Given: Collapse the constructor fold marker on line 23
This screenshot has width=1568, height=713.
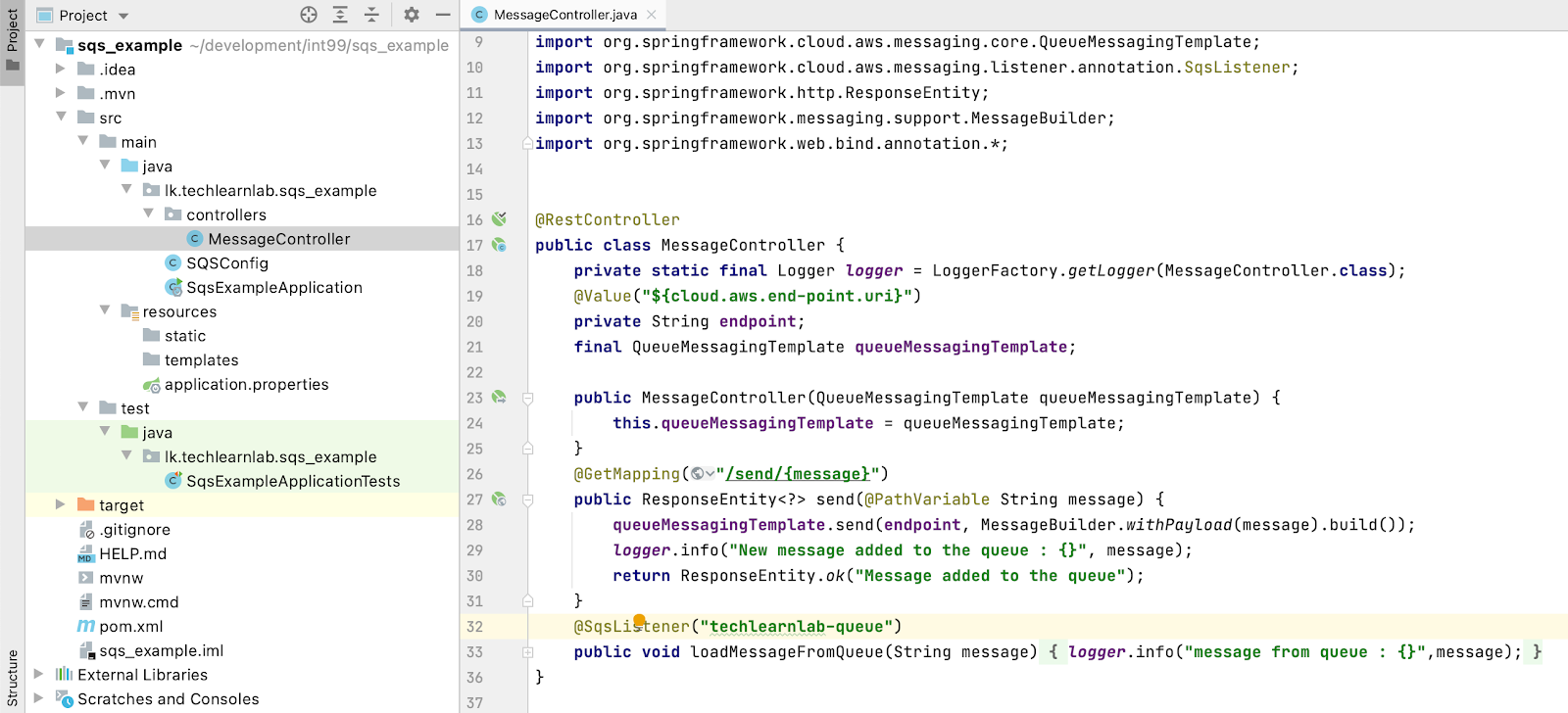Looking at the screenshot, I should pyautogui.click(x=527, y=399).
